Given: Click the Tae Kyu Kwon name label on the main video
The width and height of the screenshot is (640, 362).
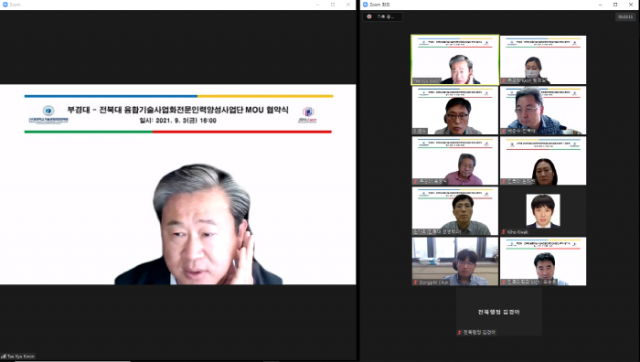Looking at the screenshot, I should pos(21,356).
